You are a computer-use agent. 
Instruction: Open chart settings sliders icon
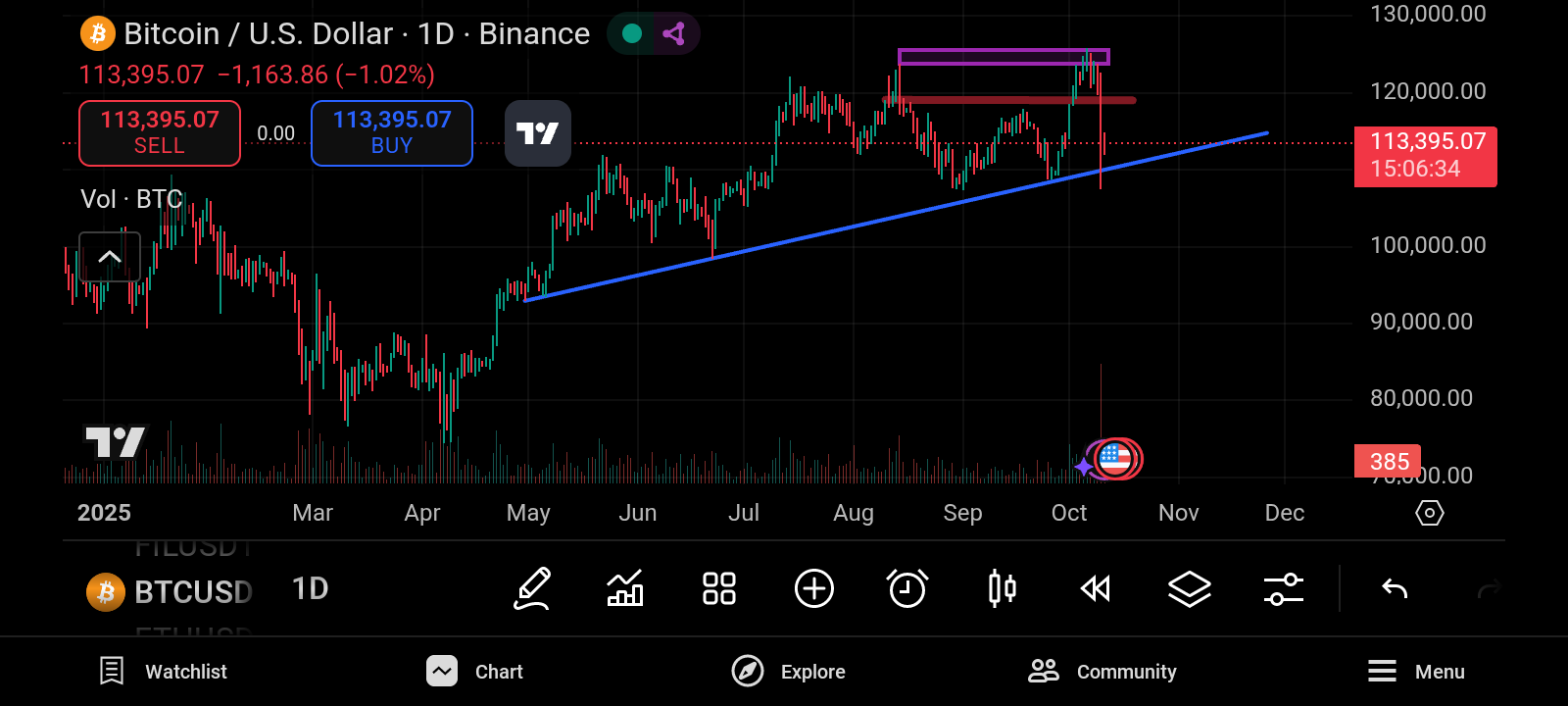[1283, 589]
